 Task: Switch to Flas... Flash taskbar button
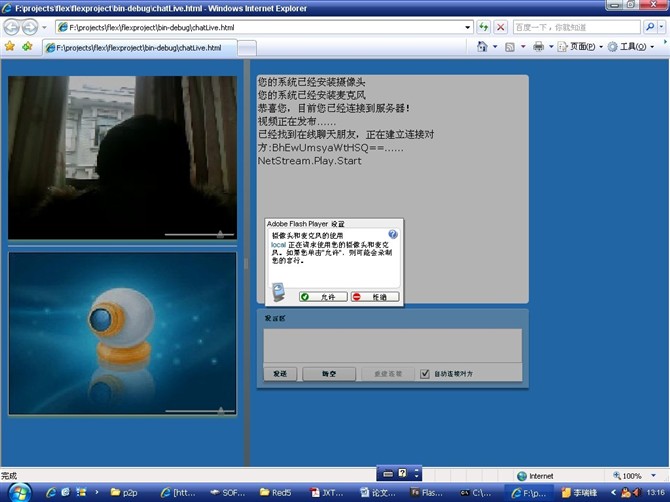pos(427,493)
